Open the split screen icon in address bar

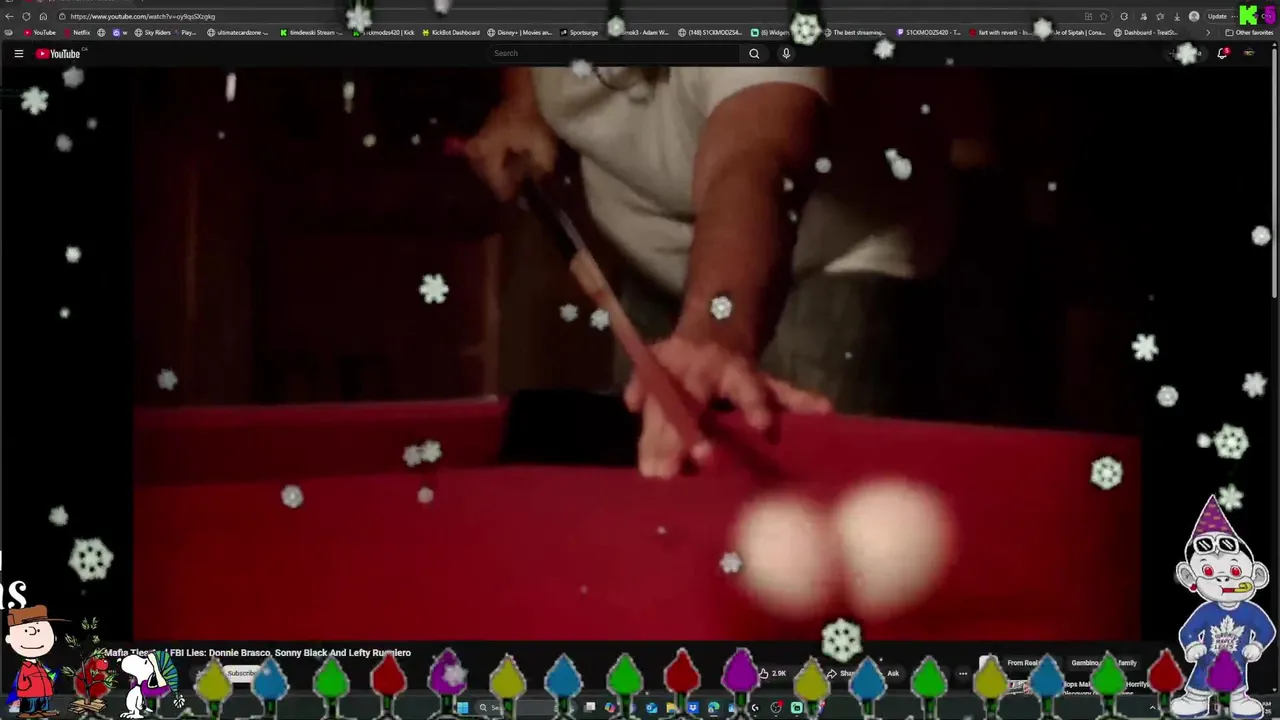1088,16
